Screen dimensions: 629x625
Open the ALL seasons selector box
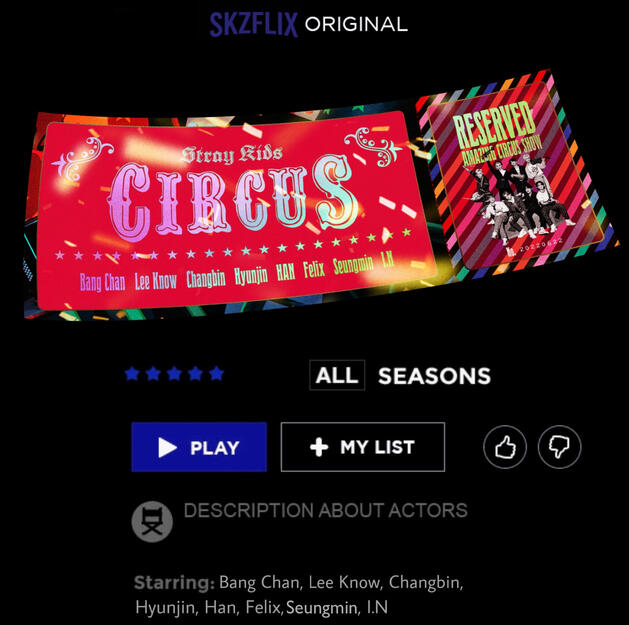337,375
